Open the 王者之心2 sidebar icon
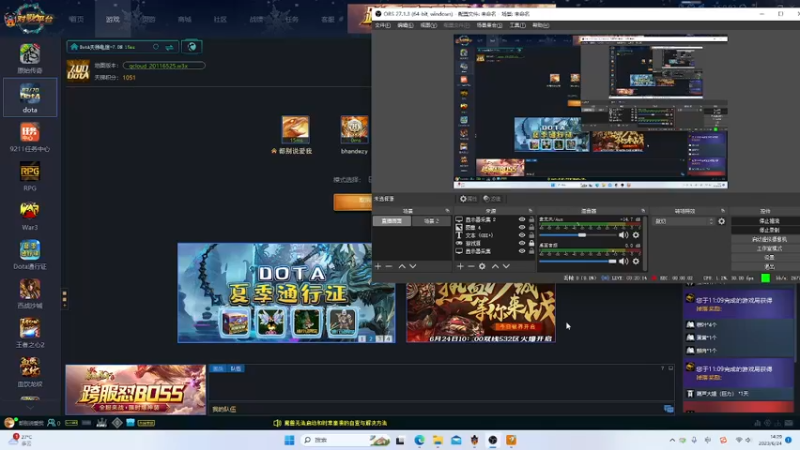This screenshot has height=450, width=800. tap(30, 333)
